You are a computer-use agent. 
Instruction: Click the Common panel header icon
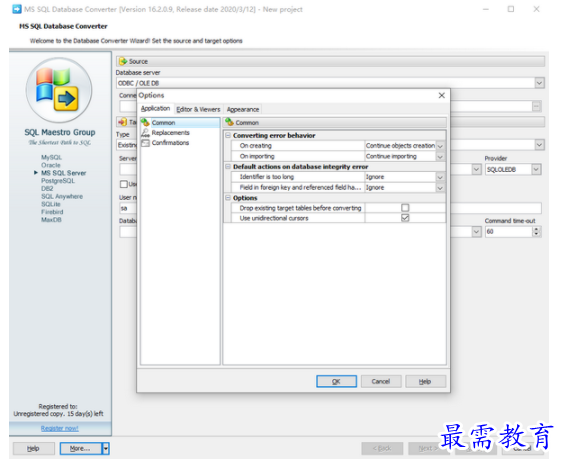pyautogui.click(x=229, y=122)
